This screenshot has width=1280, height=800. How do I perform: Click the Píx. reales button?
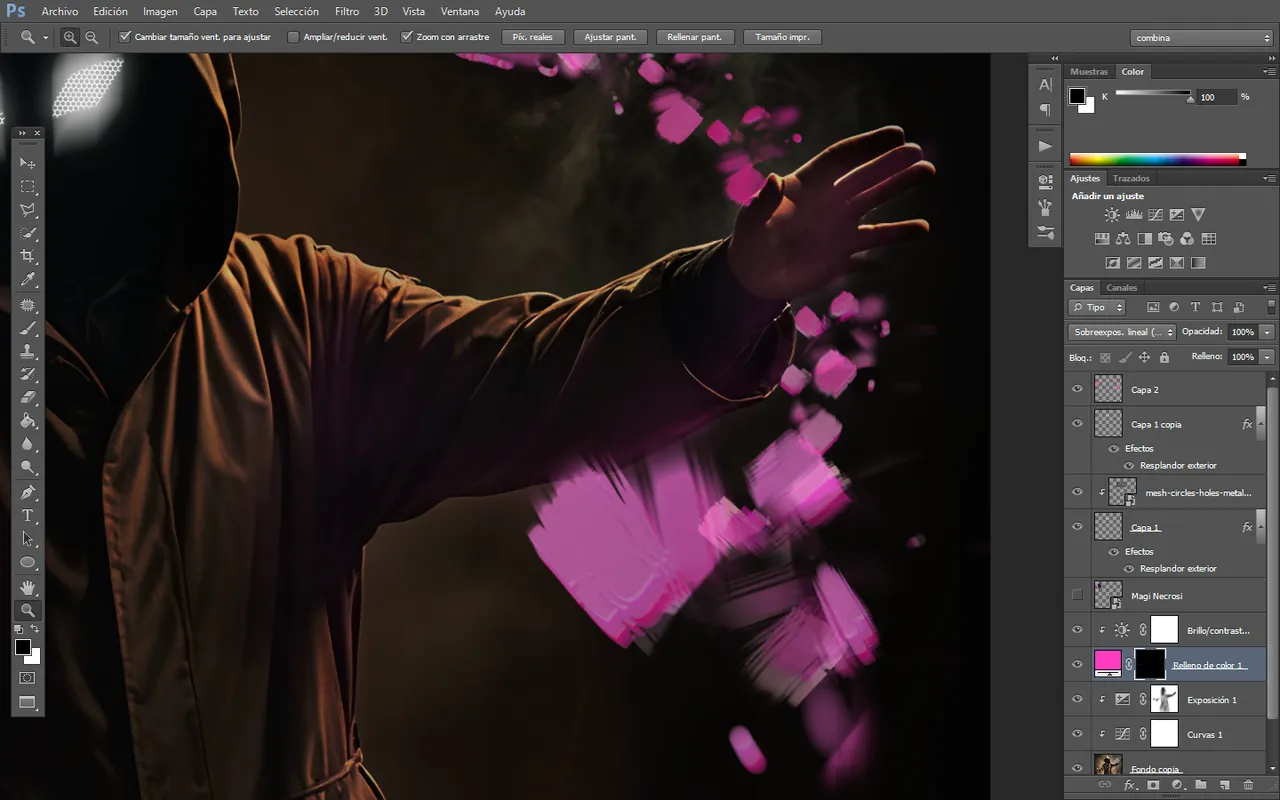(x=533, y=37)
